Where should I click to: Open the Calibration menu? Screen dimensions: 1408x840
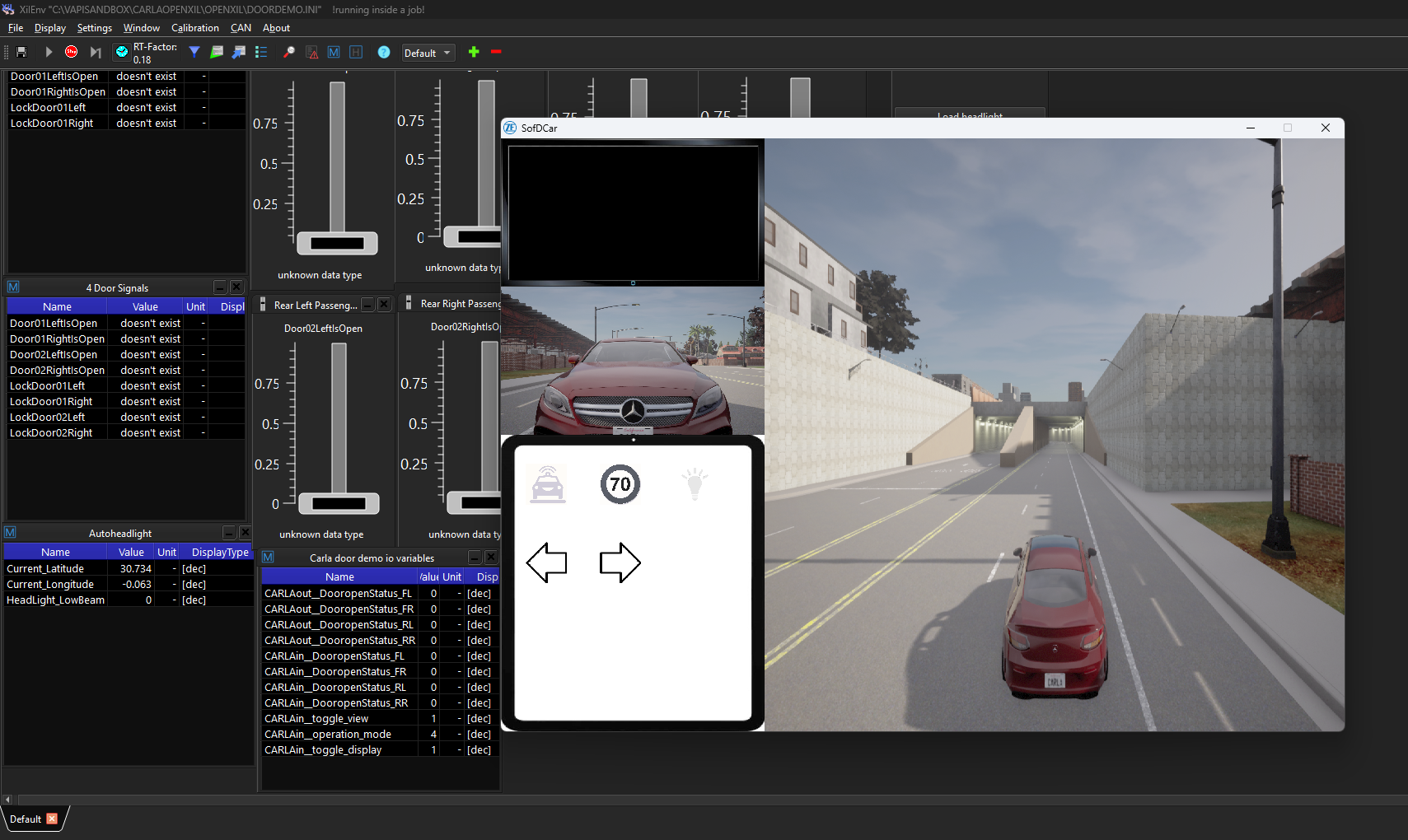194,27
